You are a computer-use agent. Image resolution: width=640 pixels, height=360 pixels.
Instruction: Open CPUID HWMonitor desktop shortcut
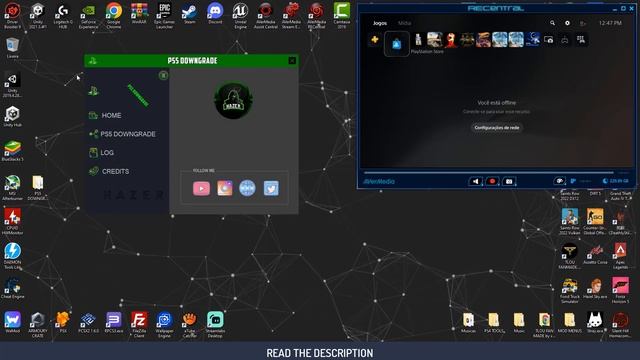(12, 222)
